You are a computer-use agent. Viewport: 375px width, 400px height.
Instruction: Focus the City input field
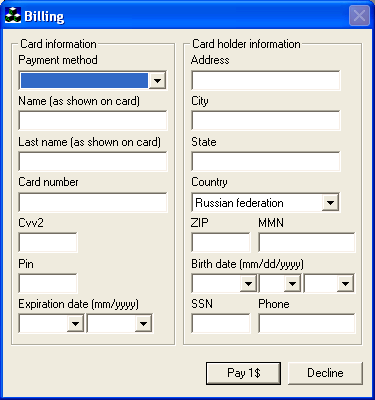point(266,121)
